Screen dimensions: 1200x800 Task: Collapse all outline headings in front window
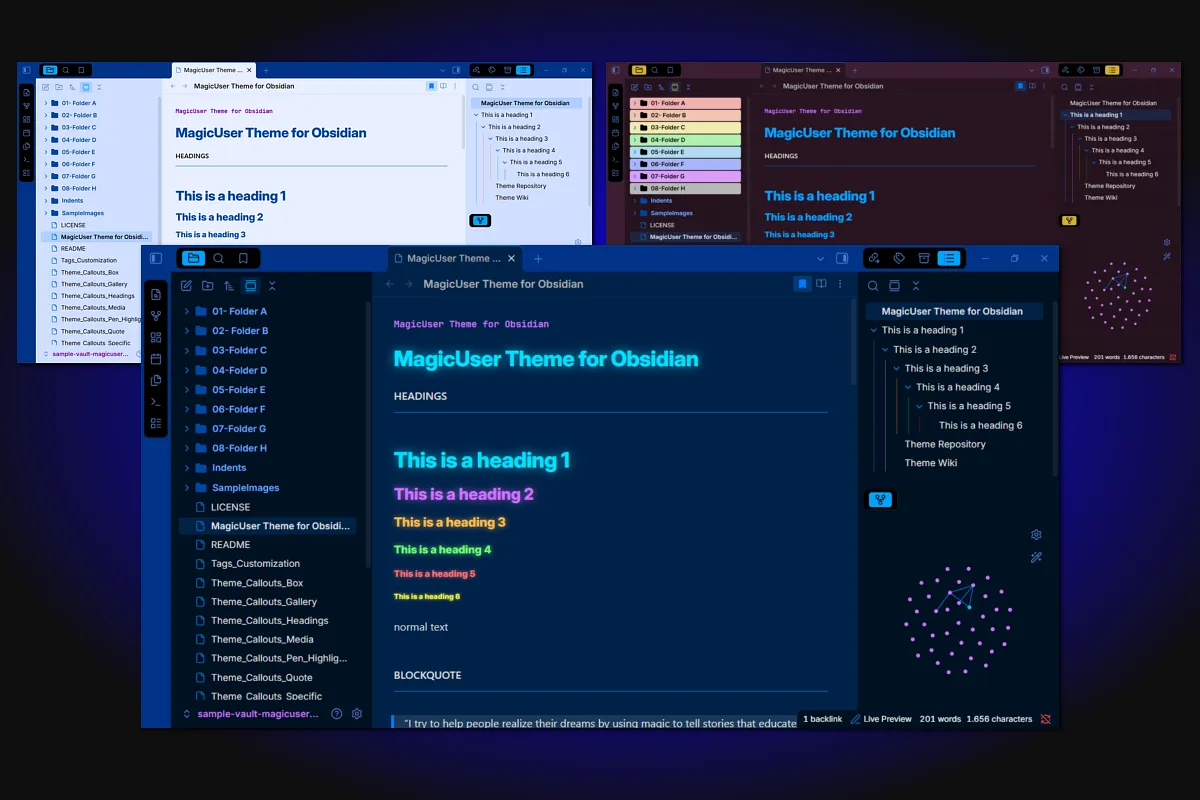(x=916, y=286)
